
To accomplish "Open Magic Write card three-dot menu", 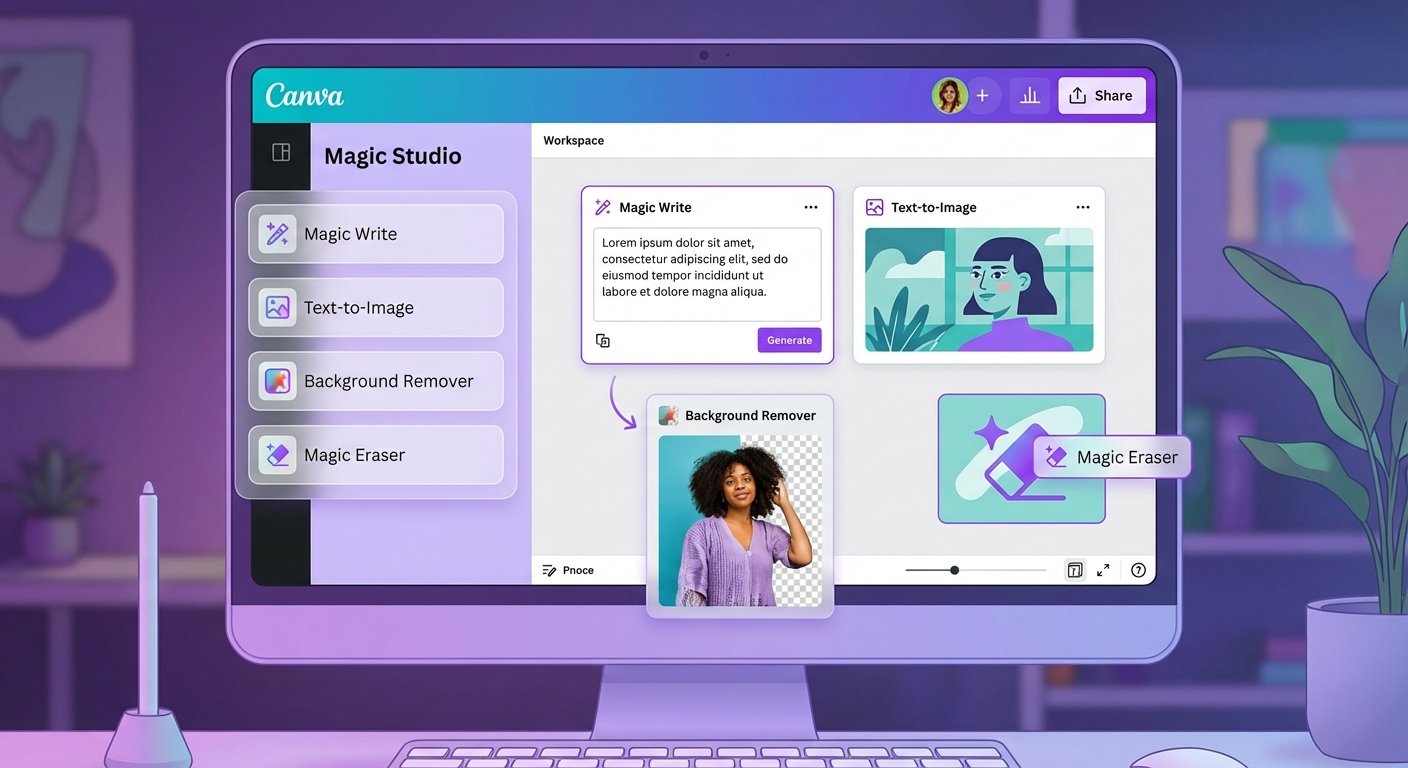I will click(x=811, y=207).
